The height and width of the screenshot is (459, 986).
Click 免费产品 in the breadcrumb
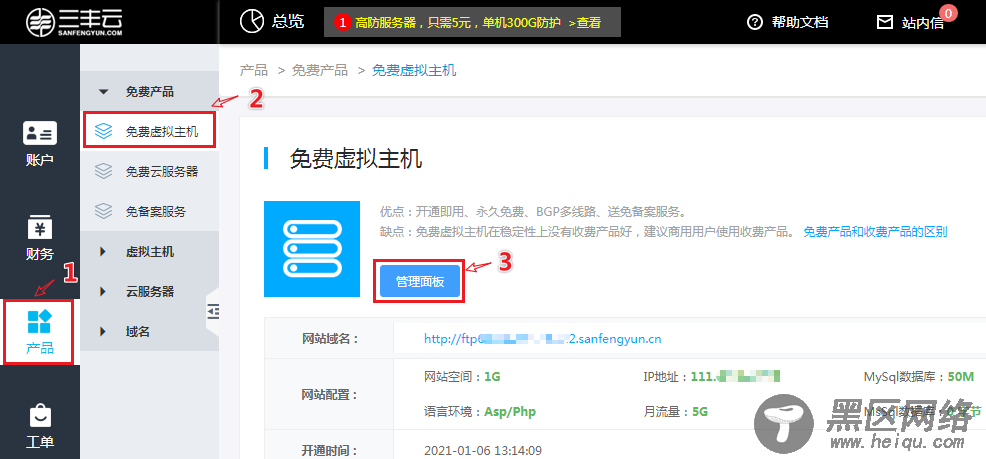click(319, 70)
